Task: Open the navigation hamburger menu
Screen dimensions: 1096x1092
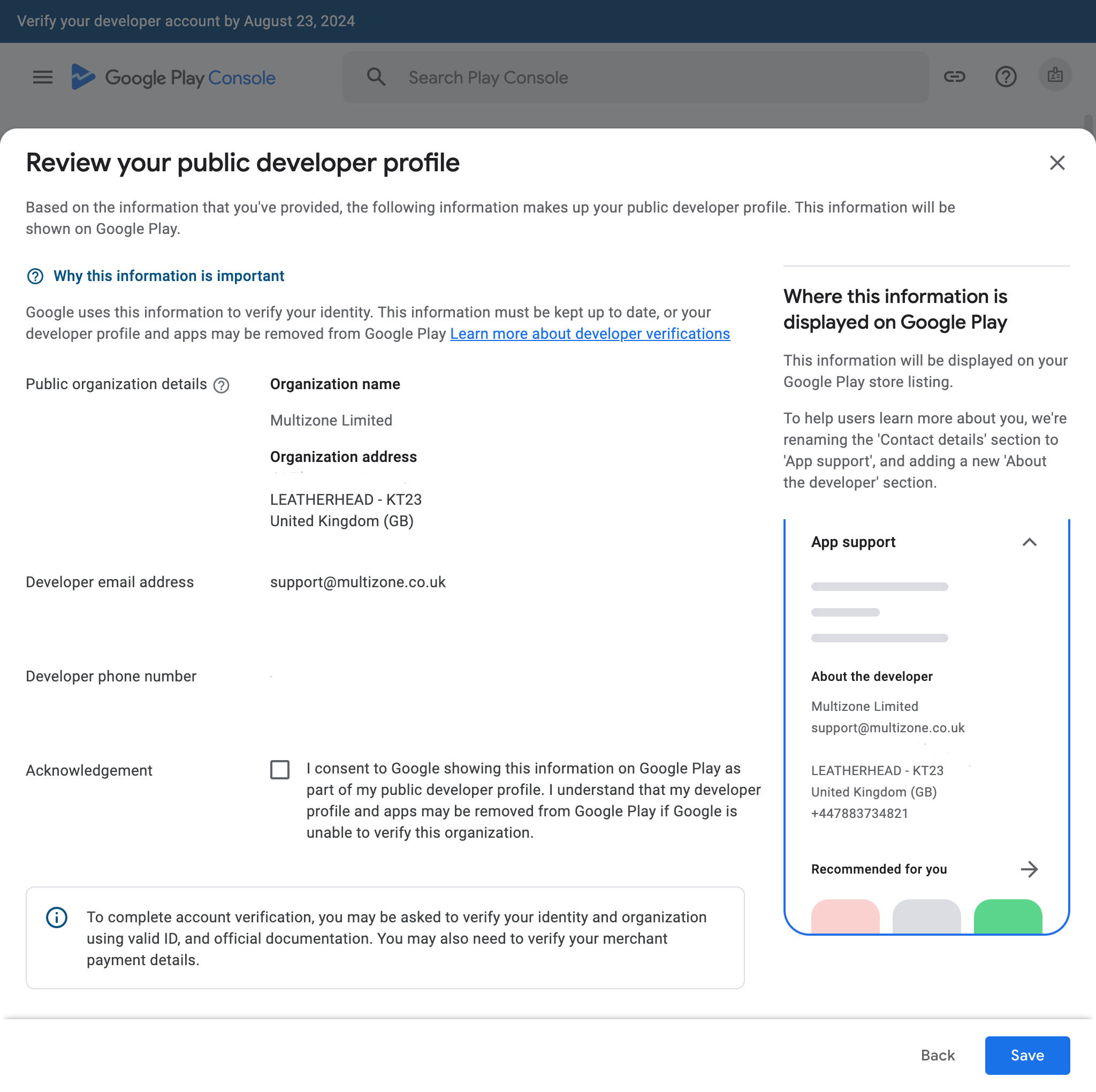Action: (42, 77)
